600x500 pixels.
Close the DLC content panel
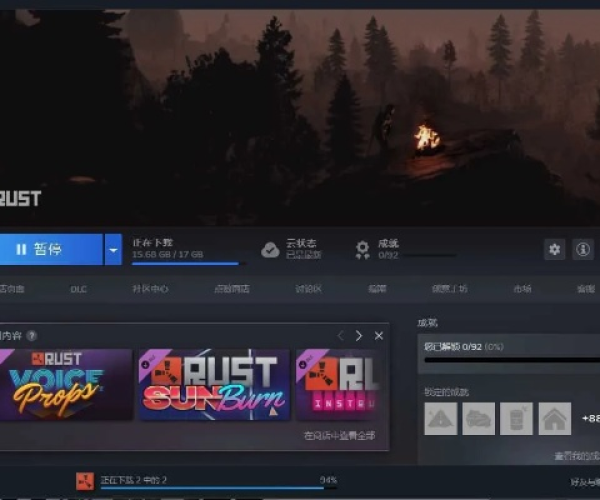[379, 336]
